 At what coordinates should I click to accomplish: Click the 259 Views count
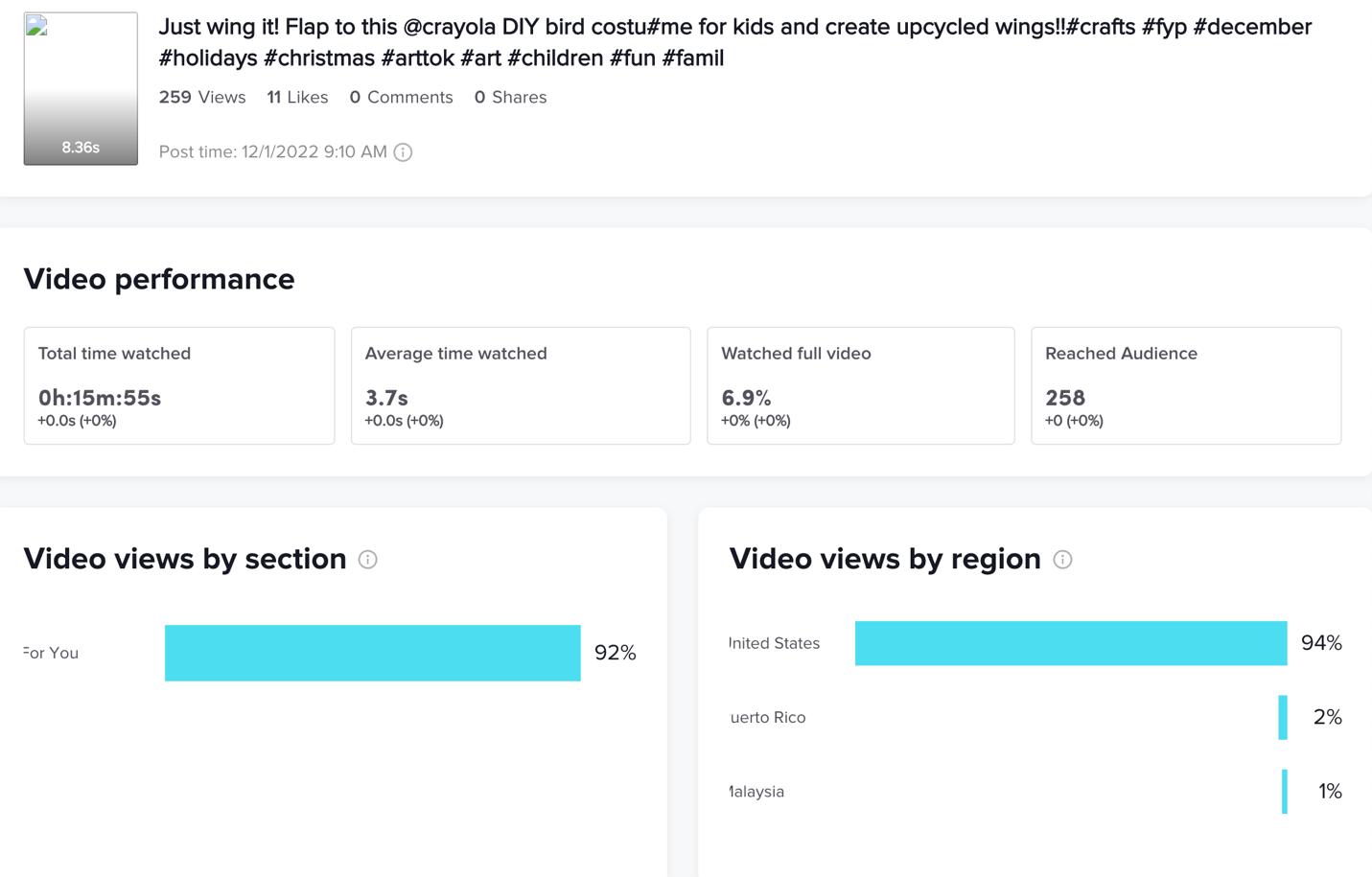202,98
